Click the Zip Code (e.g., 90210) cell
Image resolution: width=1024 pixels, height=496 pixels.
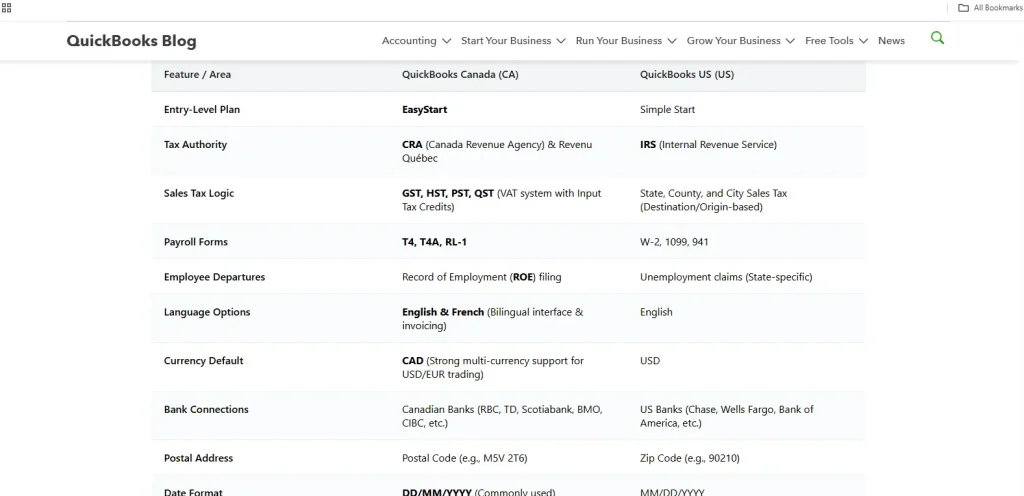[x=690, y=459]
